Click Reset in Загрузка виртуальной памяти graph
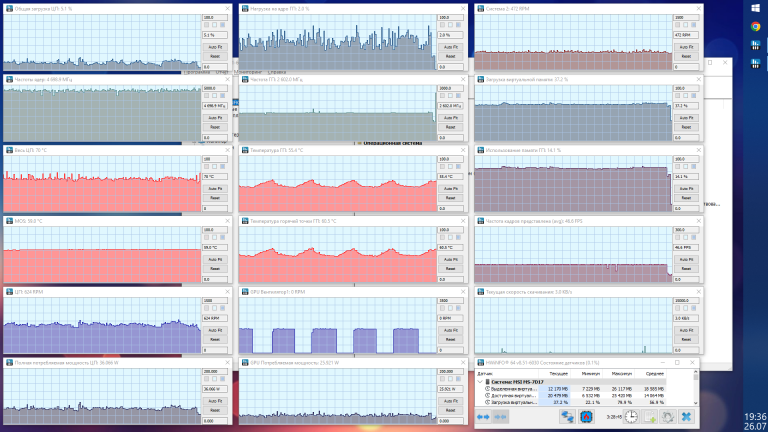Screen dimensions: 768x432 (686, 127)
